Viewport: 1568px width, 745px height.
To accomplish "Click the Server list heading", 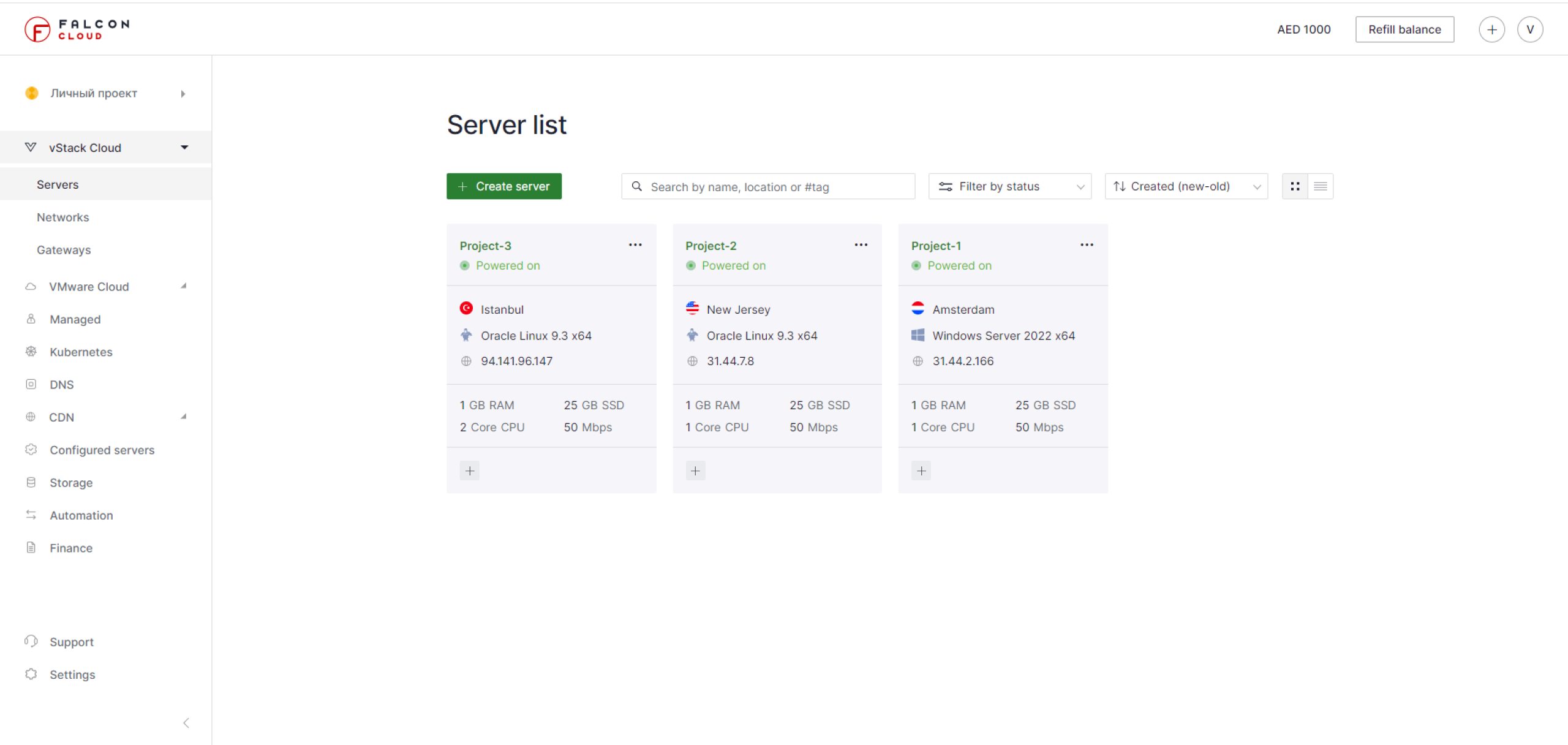I will tap(507, 125).
